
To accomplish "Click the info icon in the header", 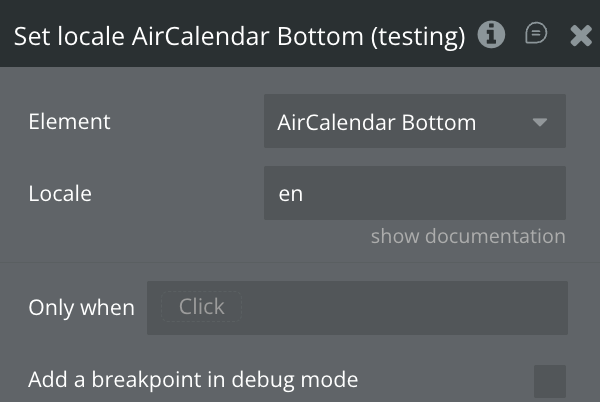I will click(490, 35).
